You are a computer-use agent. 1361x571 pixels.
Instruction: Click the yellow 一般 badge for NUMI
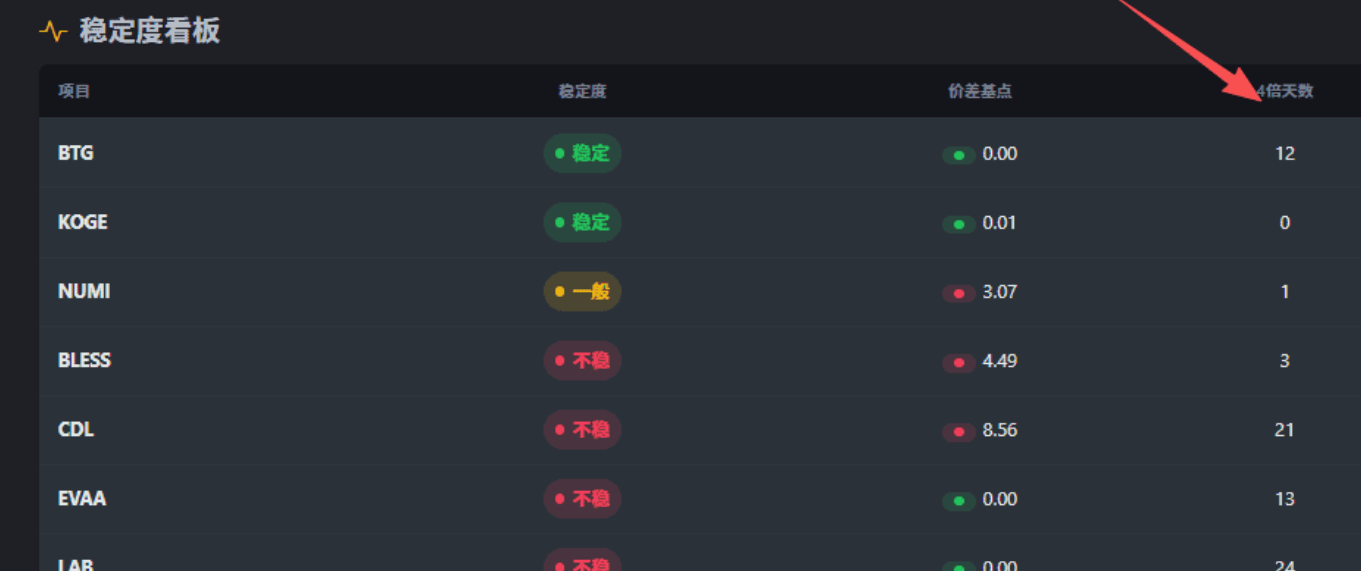pyautogui.click(x=582, y=292)
